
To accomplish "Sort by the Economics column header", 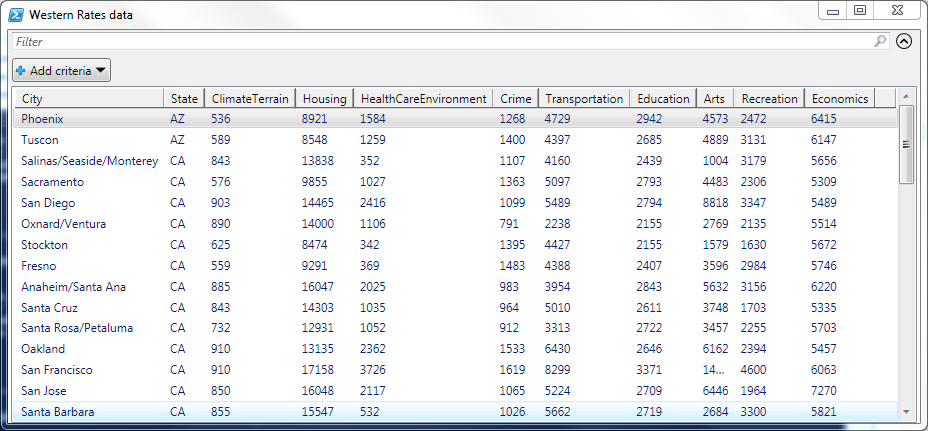I will point(840,98).
